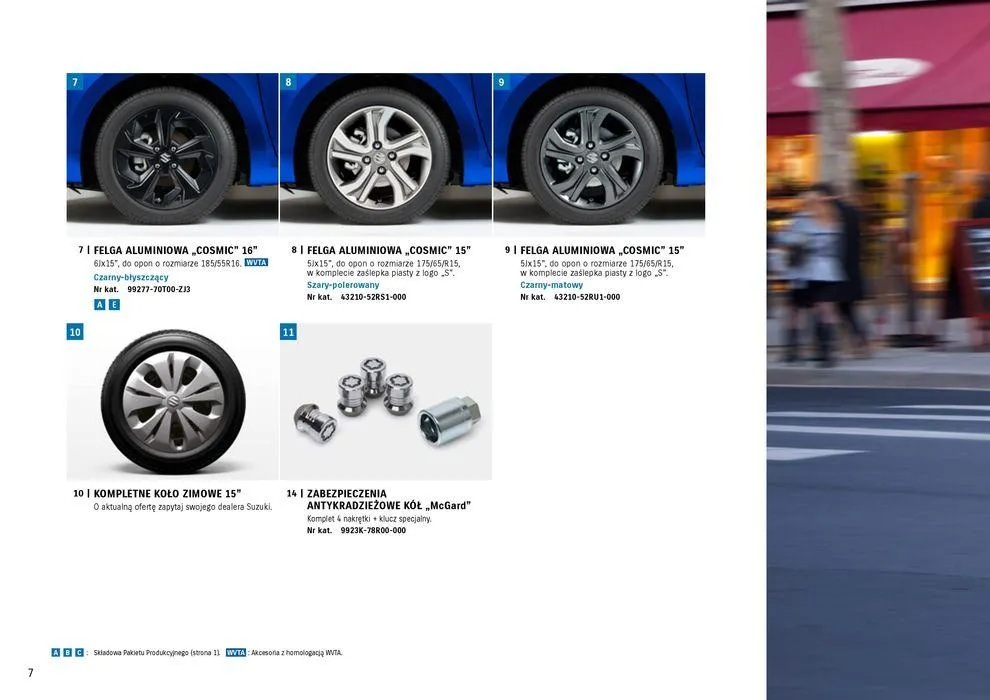
Task: Click the number 9 badge on matte wheel photo
Action: (x=502, y=82)
